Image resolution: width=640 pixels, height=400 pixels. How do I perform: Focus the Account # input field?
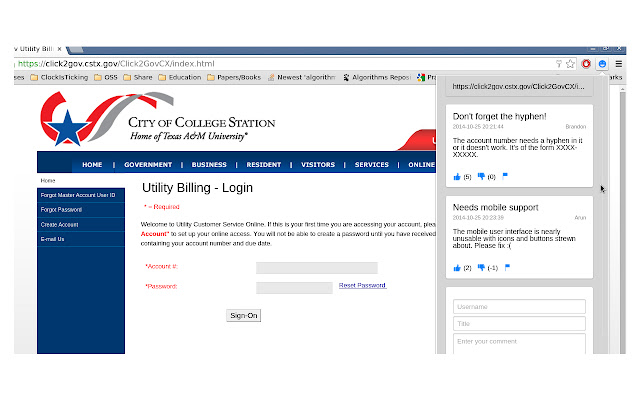point(317,268)
